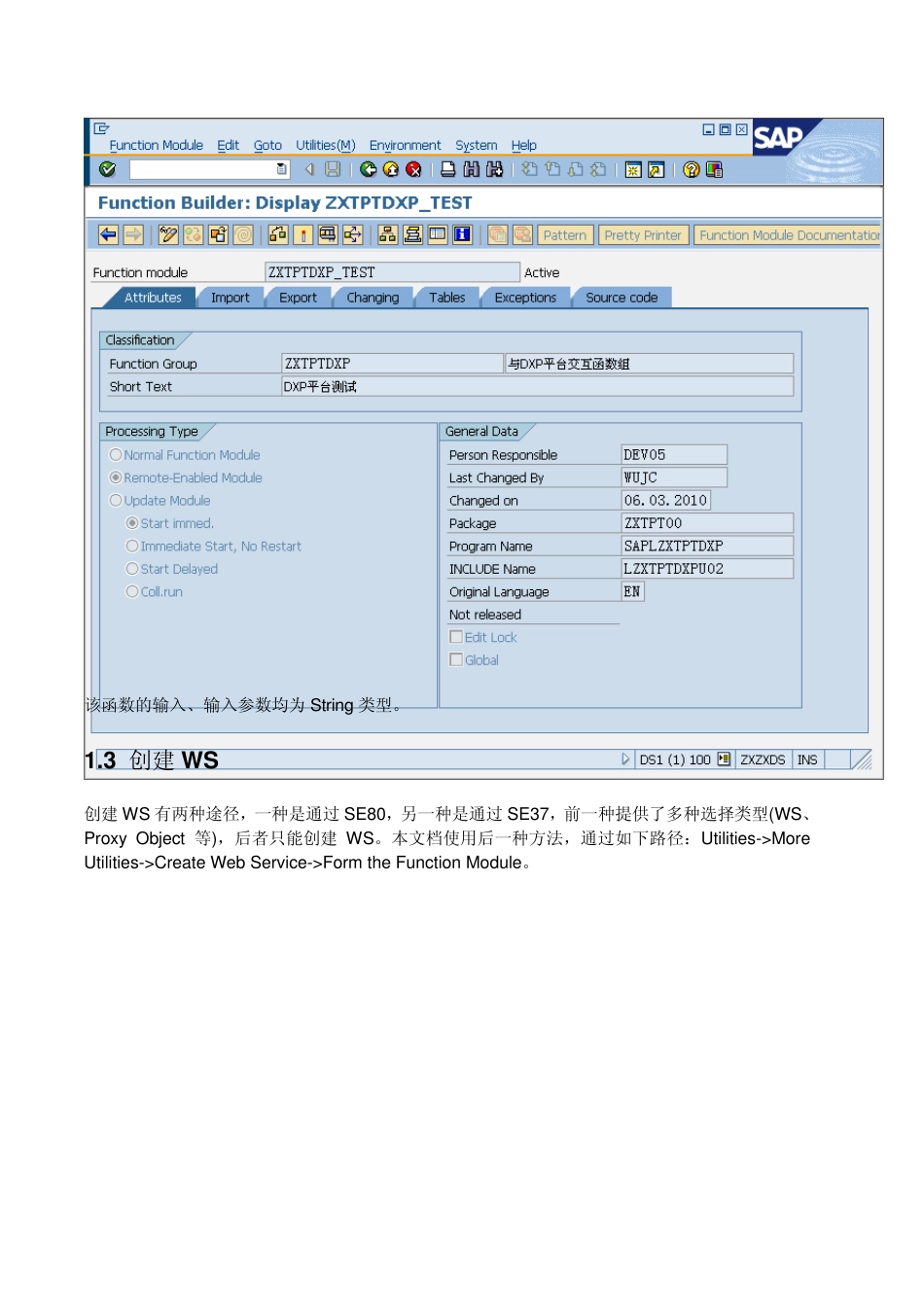Select Normal Function Module radio button

(116, 454)
